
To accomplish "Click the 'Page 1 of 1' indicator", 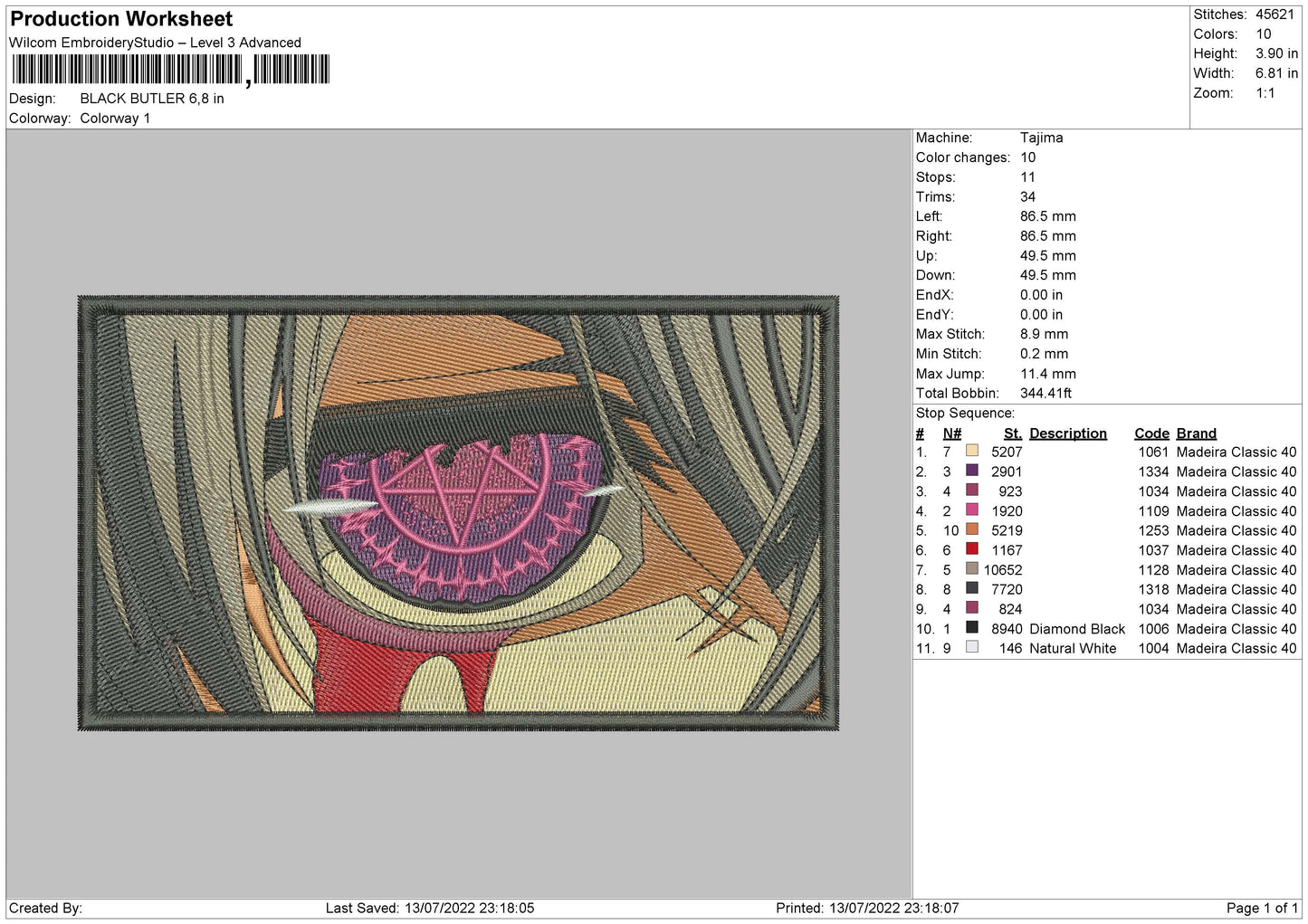I will (x=1262, y=908).
